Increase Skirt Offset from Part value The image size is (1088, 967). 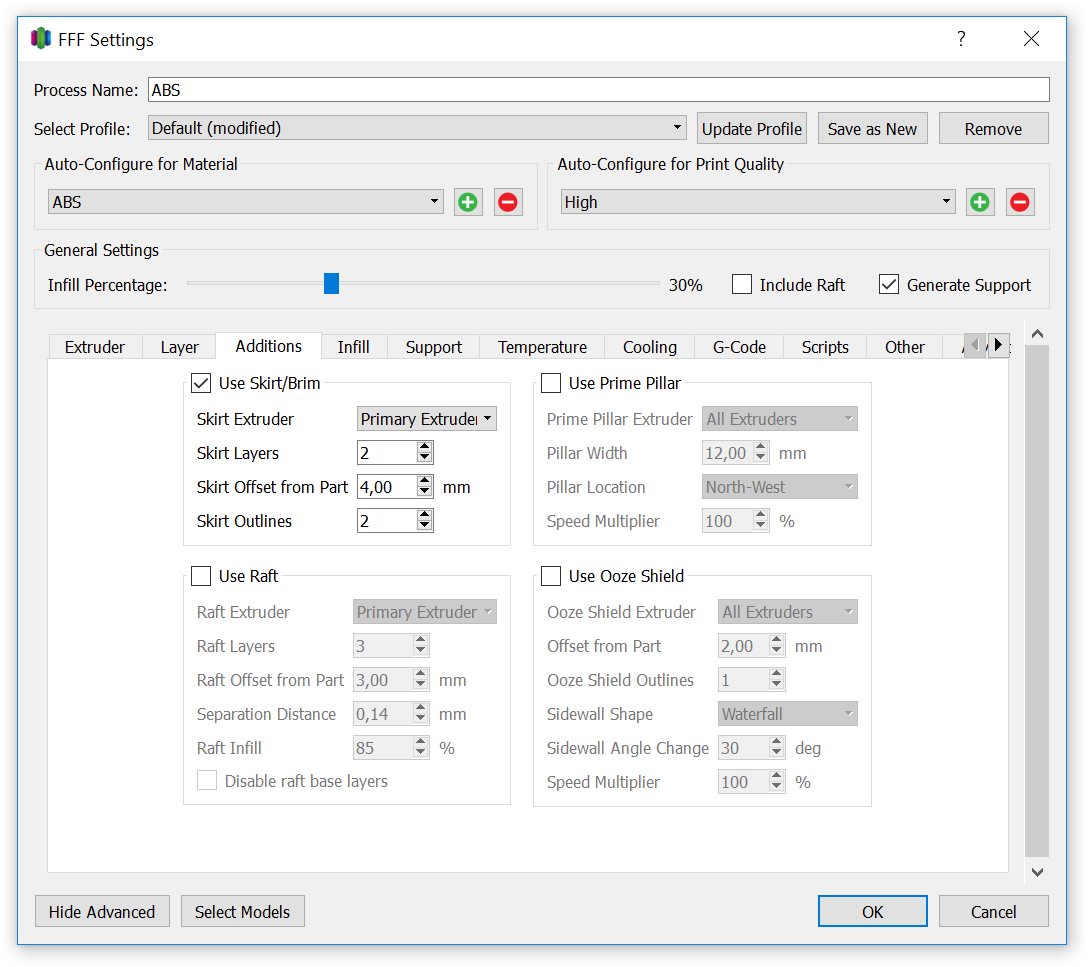point(425,481)
